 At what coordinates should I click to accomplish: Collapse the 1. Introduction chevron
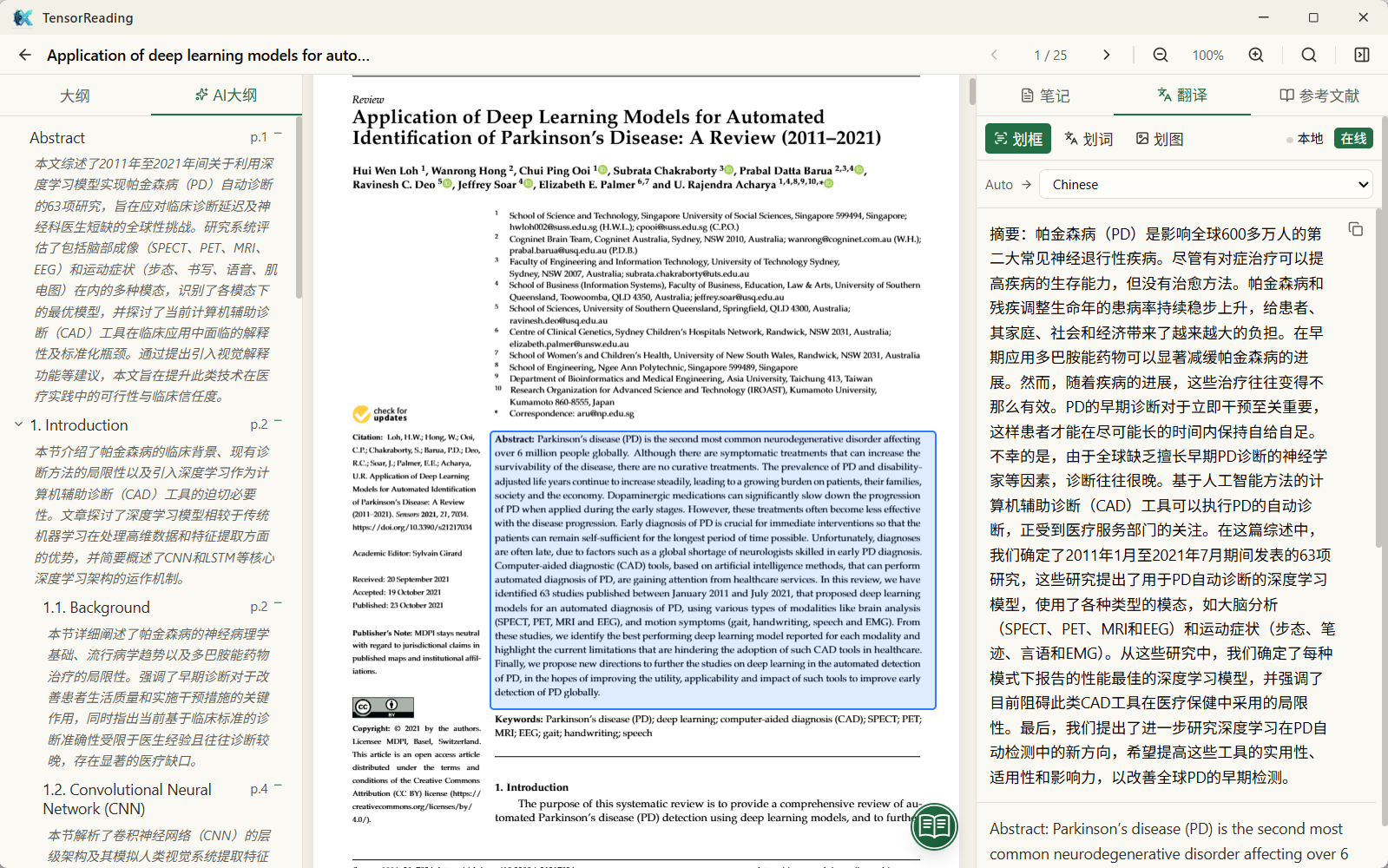[18, 424]
